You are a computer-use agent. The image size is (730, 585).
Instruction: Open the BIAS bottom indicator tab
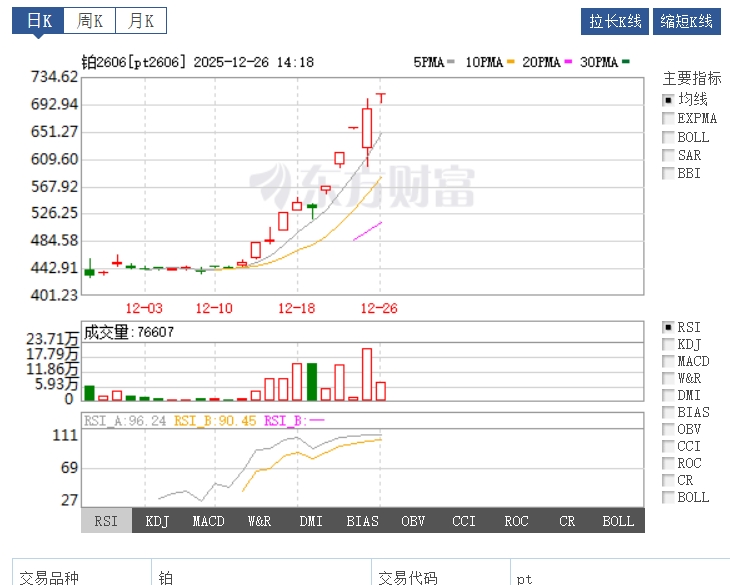pyautogui.click(x=362, y=521)
